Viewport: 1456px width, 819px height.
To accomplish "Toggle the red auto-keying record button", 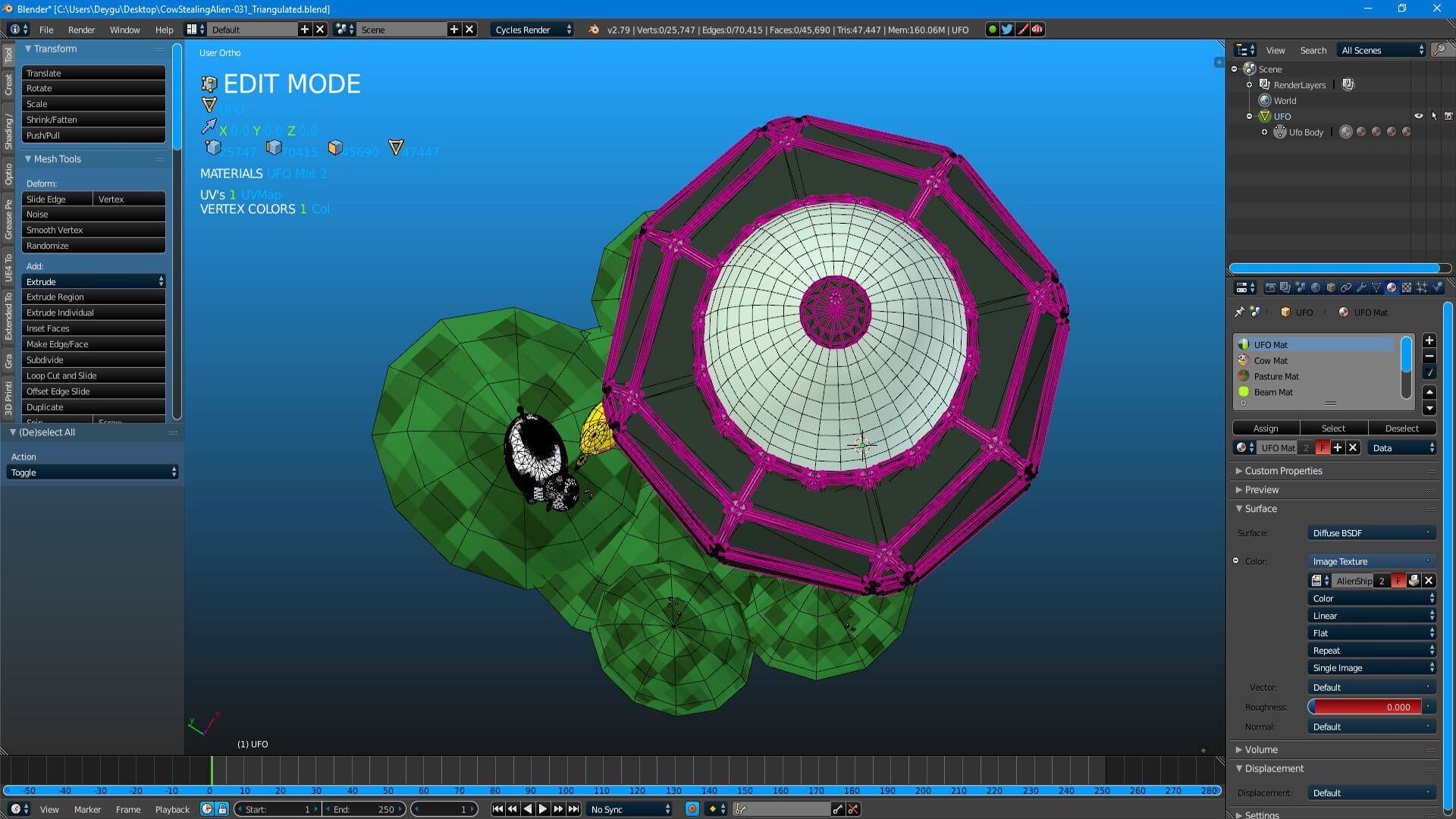I will 692,809.
